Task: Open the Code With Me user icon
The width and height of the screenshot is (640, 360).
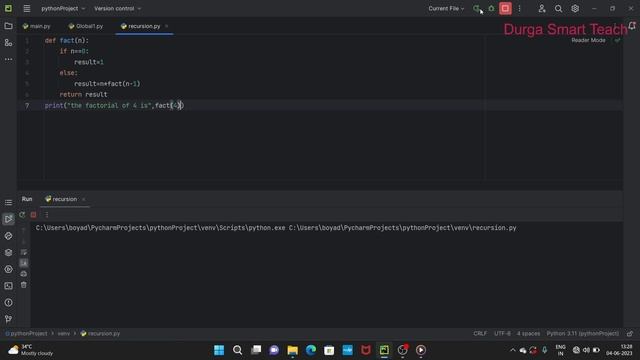Action: tap(542, 8)
